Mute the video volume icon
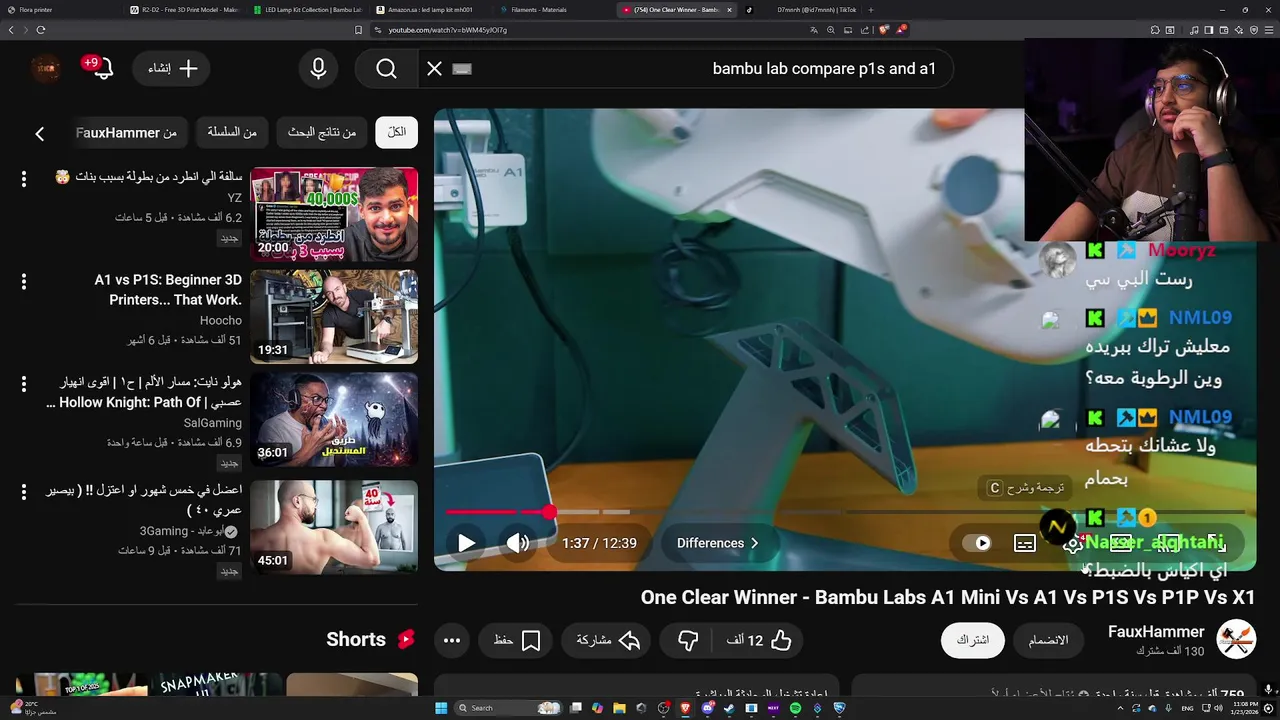Screen dimensions: 1280x720 517,543
